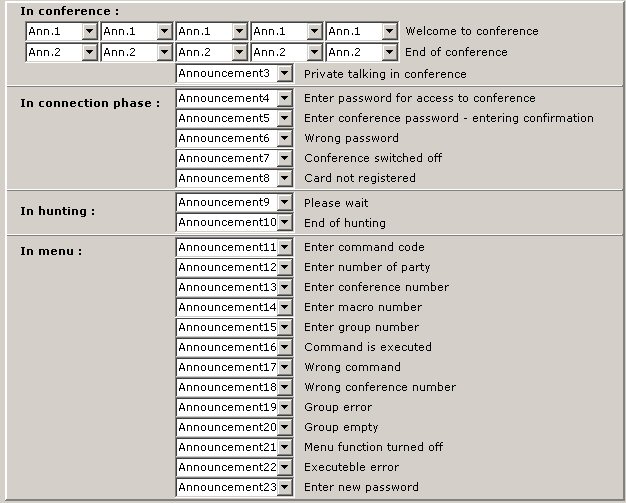Click the 'Enter conference number' label

(x=376, y=287)
